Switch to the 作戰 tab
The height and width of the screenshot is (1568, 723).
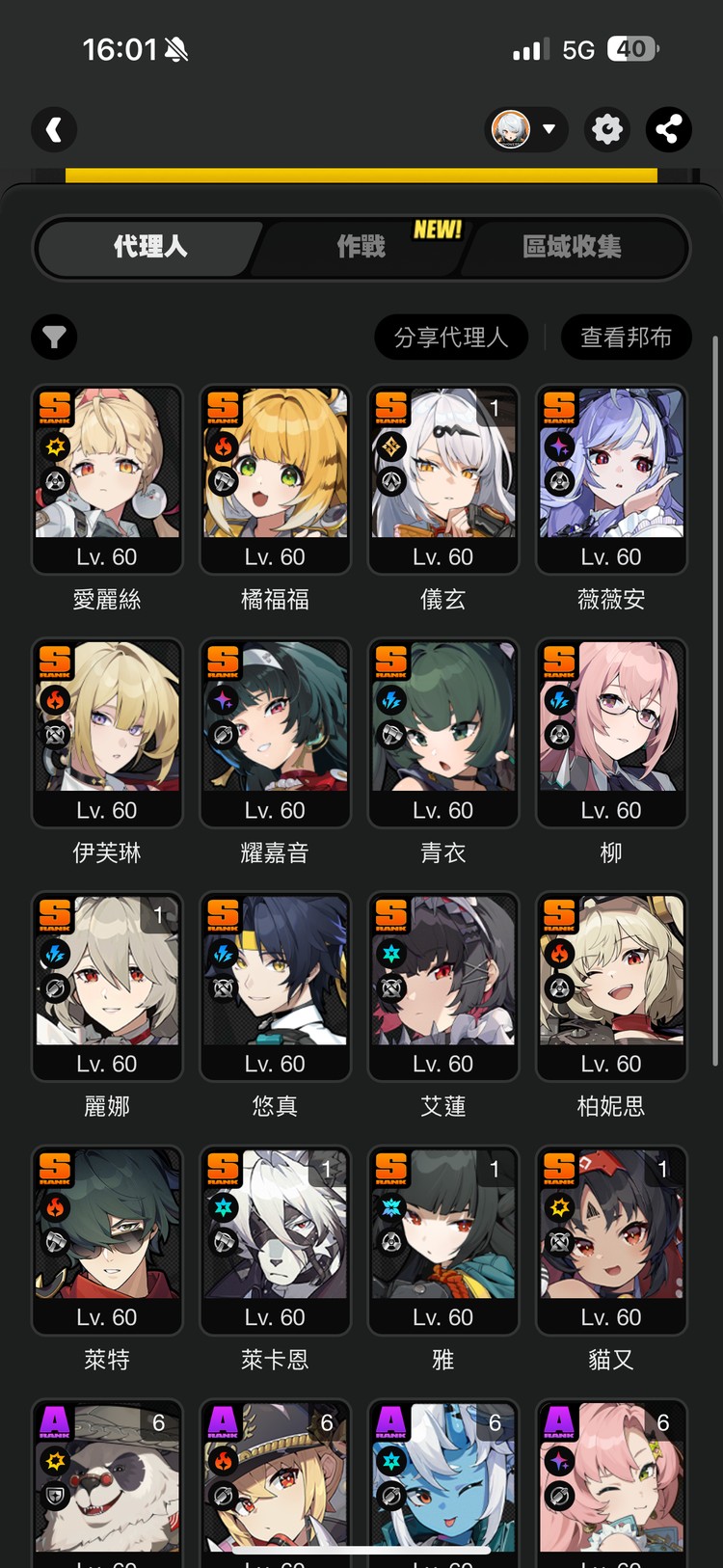tap(361, 247)
